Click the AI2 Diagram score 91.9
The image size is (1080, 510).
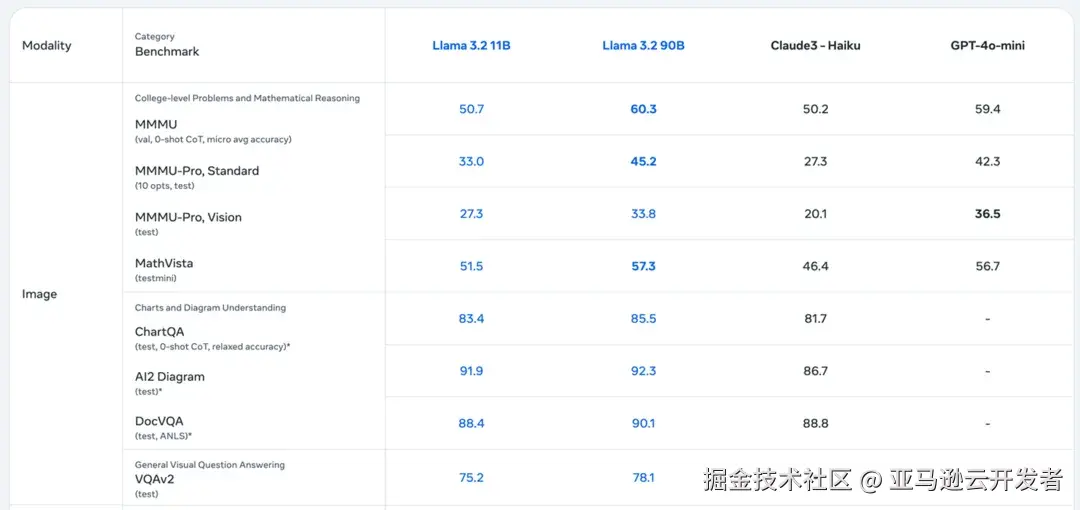471,371
